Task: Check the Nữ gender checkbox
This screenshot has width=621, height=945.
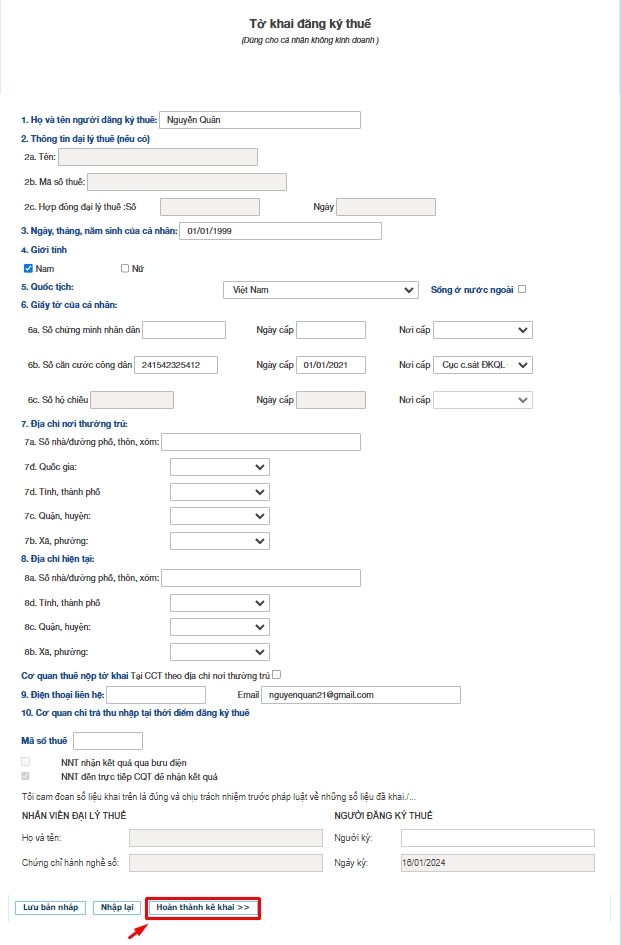Action: (x=125, y=268)
